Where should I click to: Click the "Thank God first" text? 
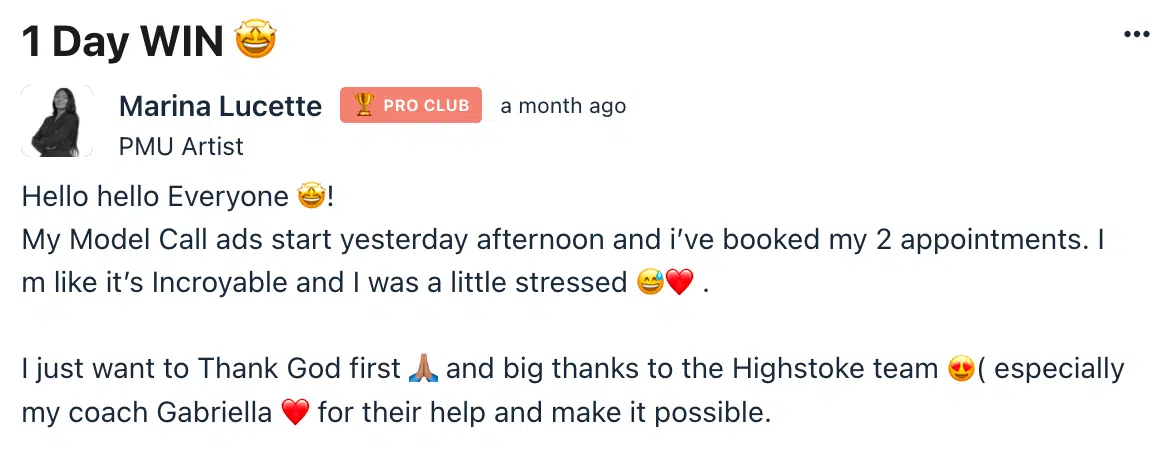click(299, 369)
